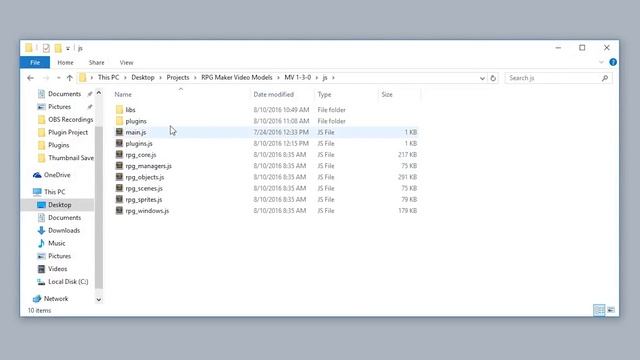The width and height of the screenshot is (640, 360).
Task: Sort by the Size column header
Action: click(x=387, y=94)
